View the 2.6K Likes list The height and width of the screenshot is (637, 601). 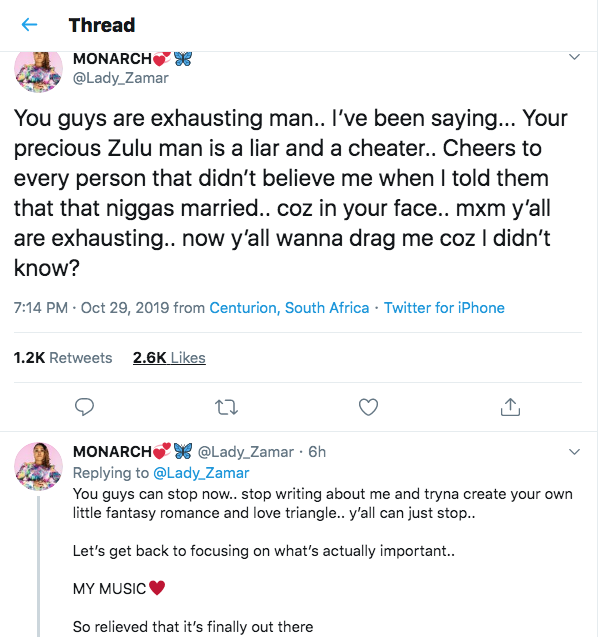[169, 357]
